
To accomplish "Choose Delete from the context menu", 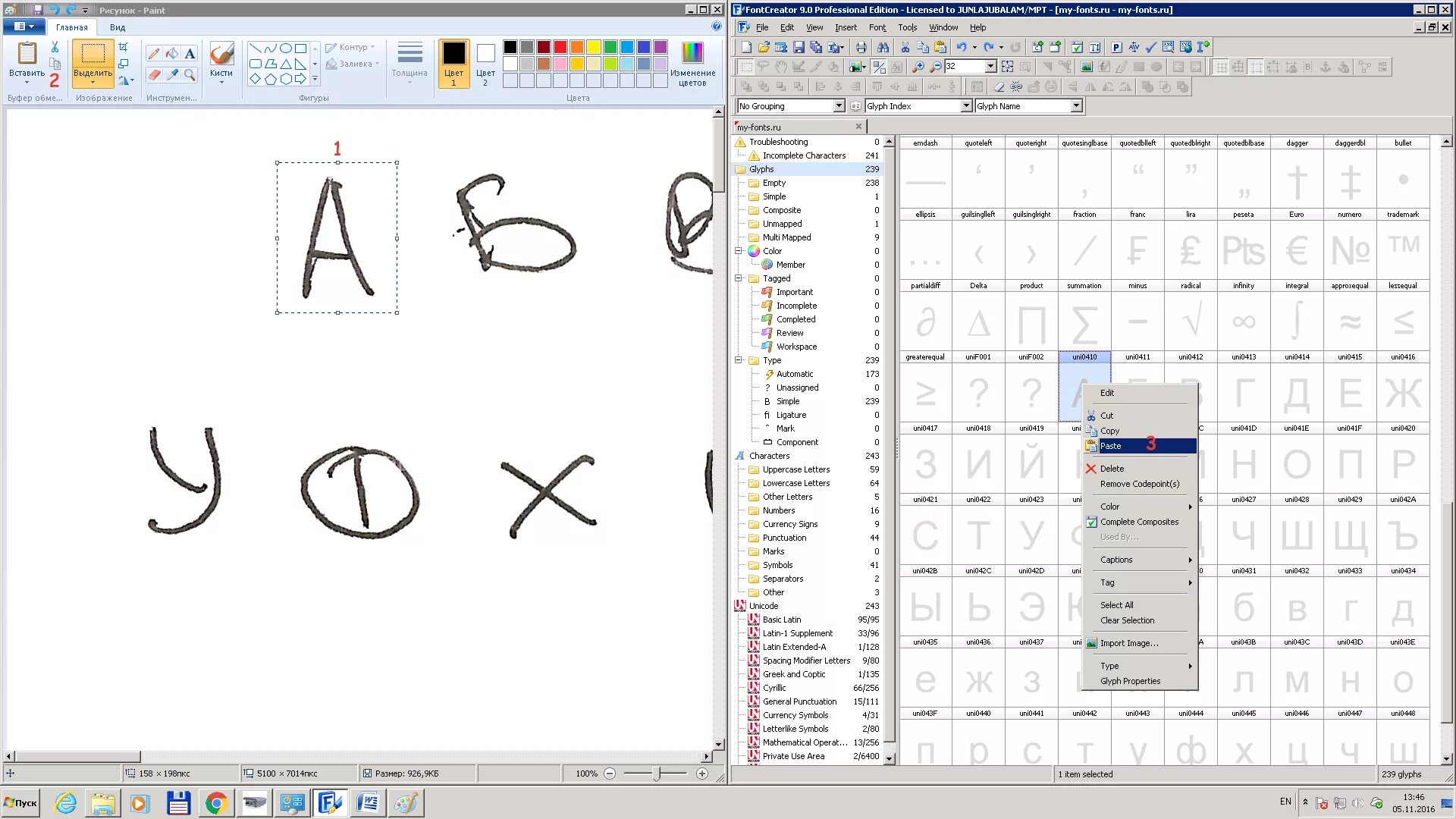I will click(x=1139, y=469).
